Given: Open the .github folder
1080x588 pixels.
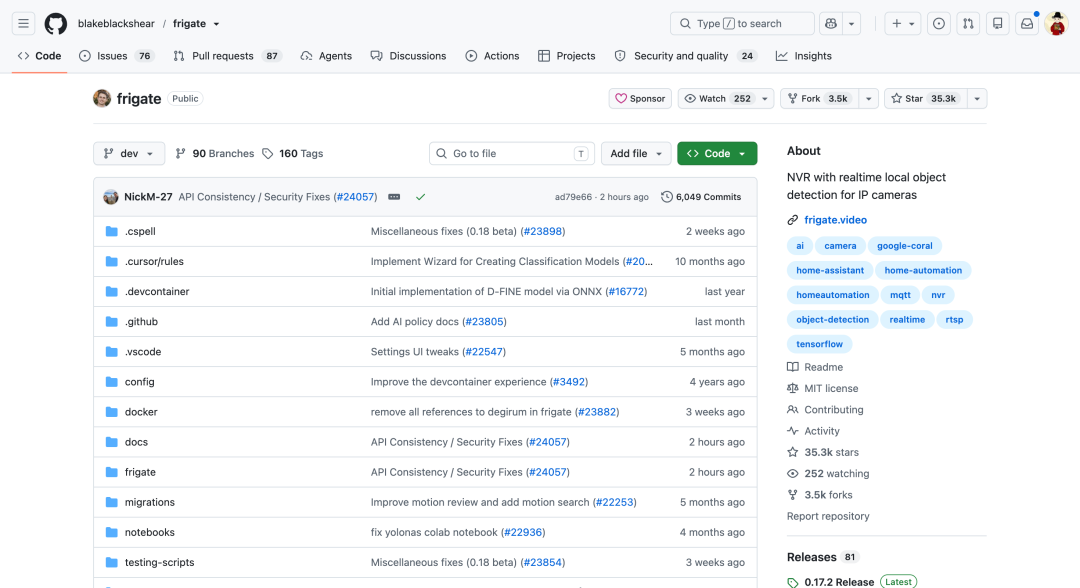Looking at the screenshot, I should tap(141, 322).
